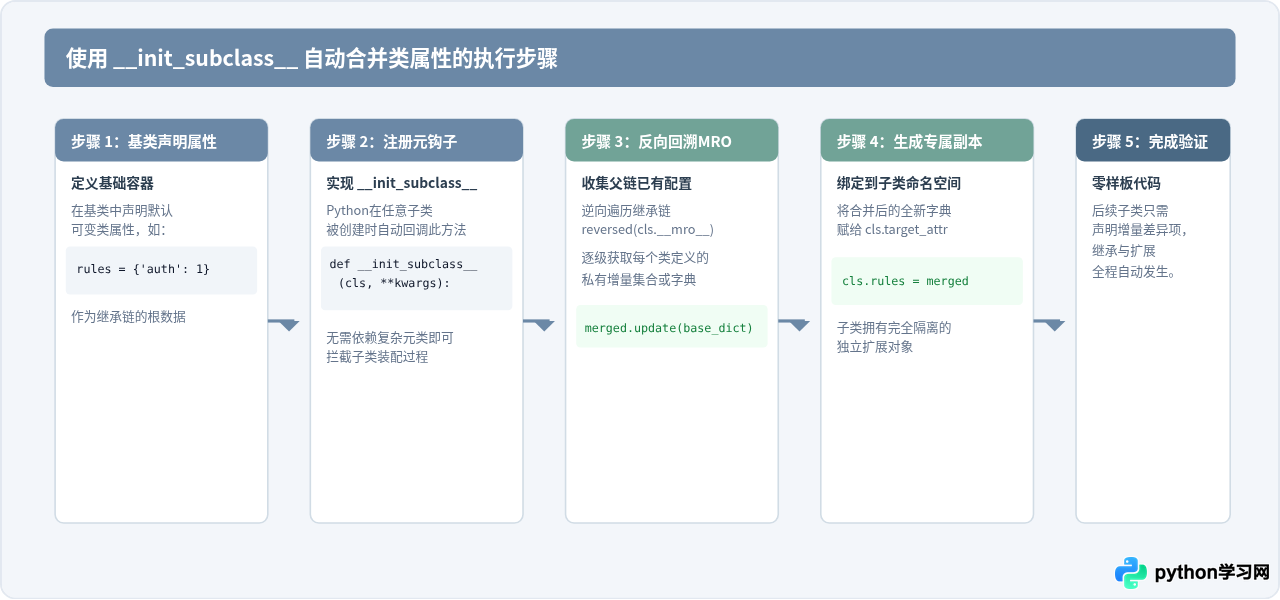The width and height of the screenshot is (1280, 600).
Task: Click the text "后续子类只需"
Action: pos(1130,211)
